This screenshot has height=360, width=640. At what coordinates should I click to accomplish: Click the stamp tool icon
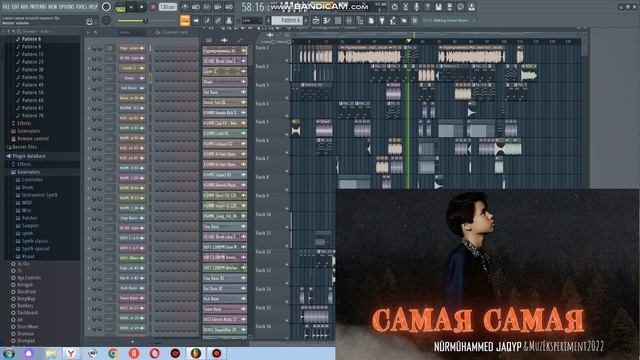[229, 20]
